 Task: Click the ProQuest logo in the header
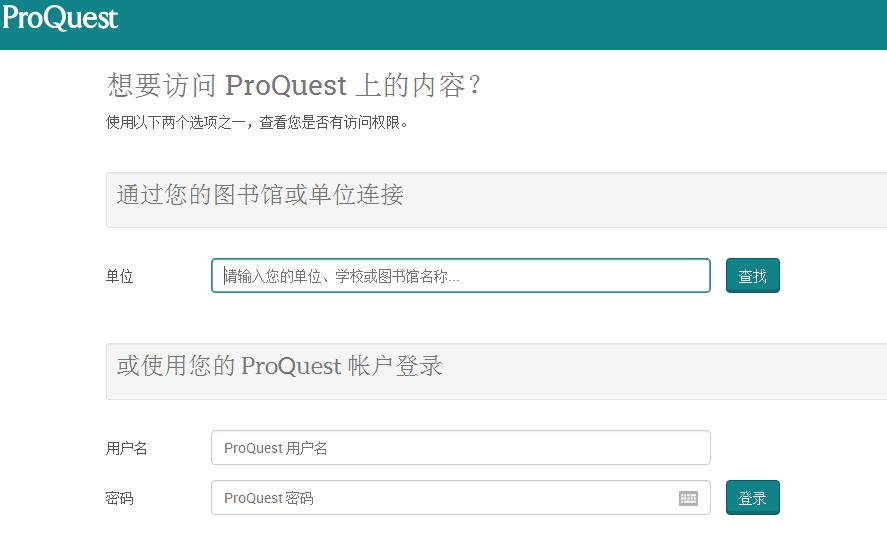[x=60, y=18]
